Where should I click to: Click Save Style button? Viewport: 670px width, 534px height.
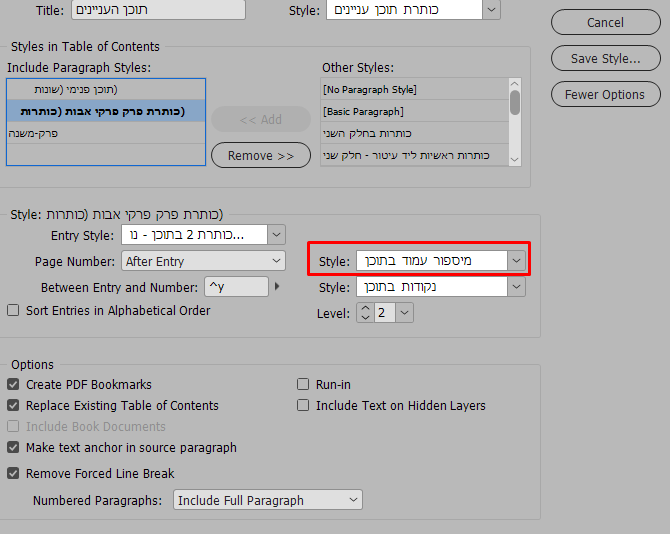(x=605, y=58)
